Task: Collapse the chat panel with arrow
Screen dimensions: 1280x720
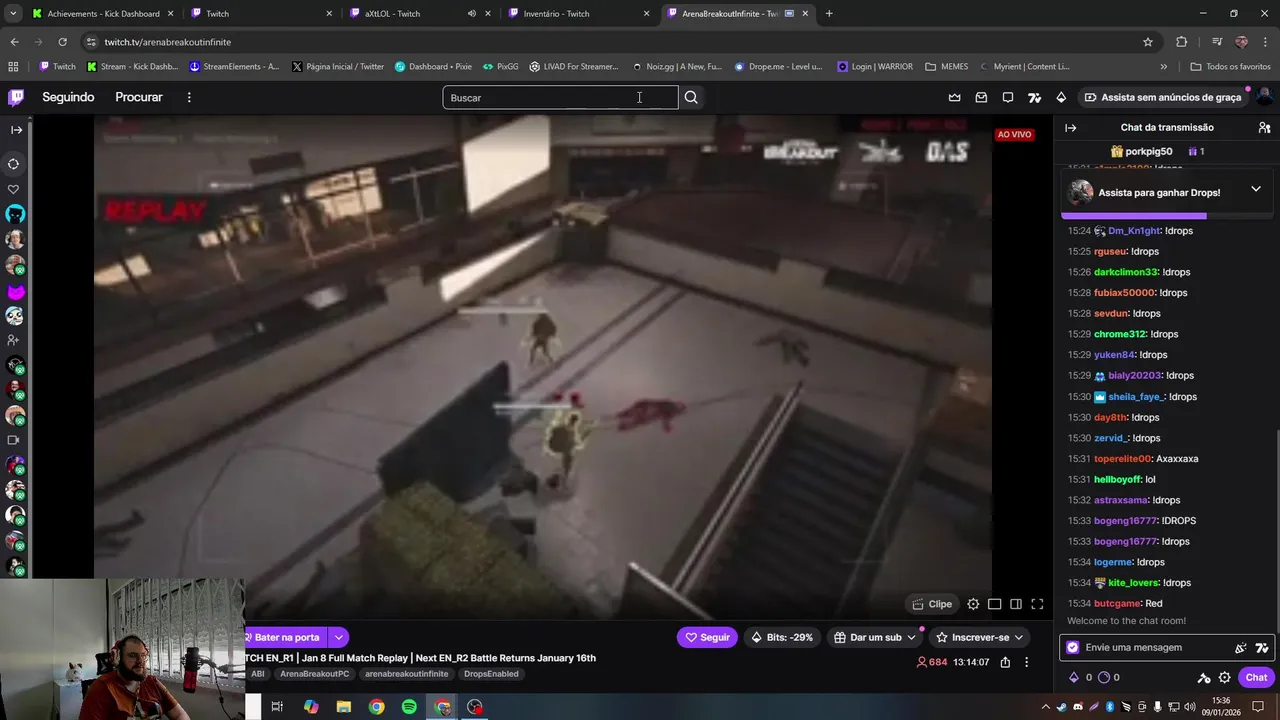Action: 1070,127
